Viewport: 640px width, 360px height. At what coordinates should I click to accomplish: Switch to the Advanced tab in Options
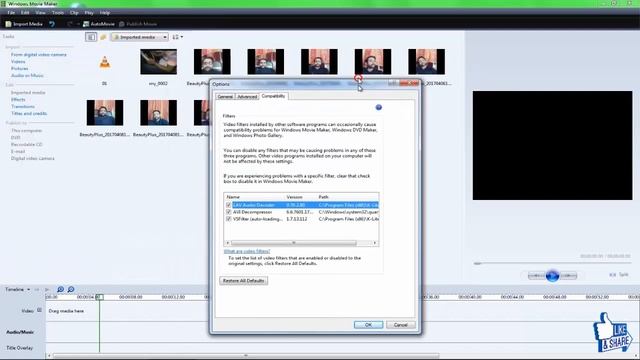click(247, 97)
